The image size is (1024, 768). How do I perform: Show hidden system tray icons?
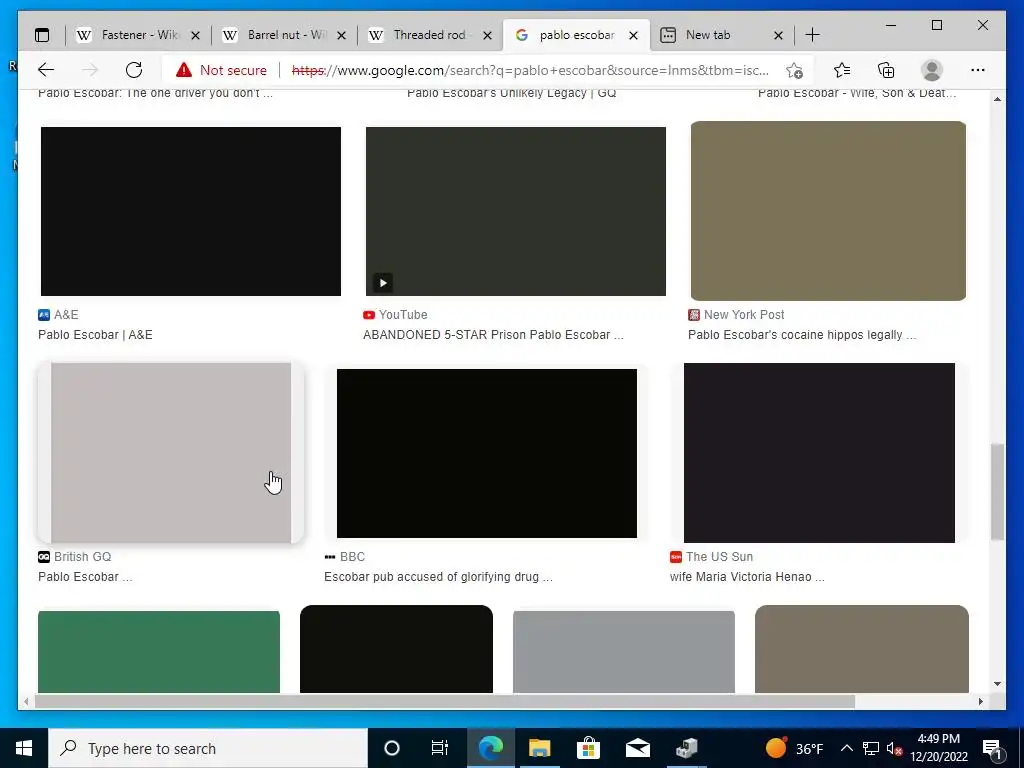tap(846, 748)
